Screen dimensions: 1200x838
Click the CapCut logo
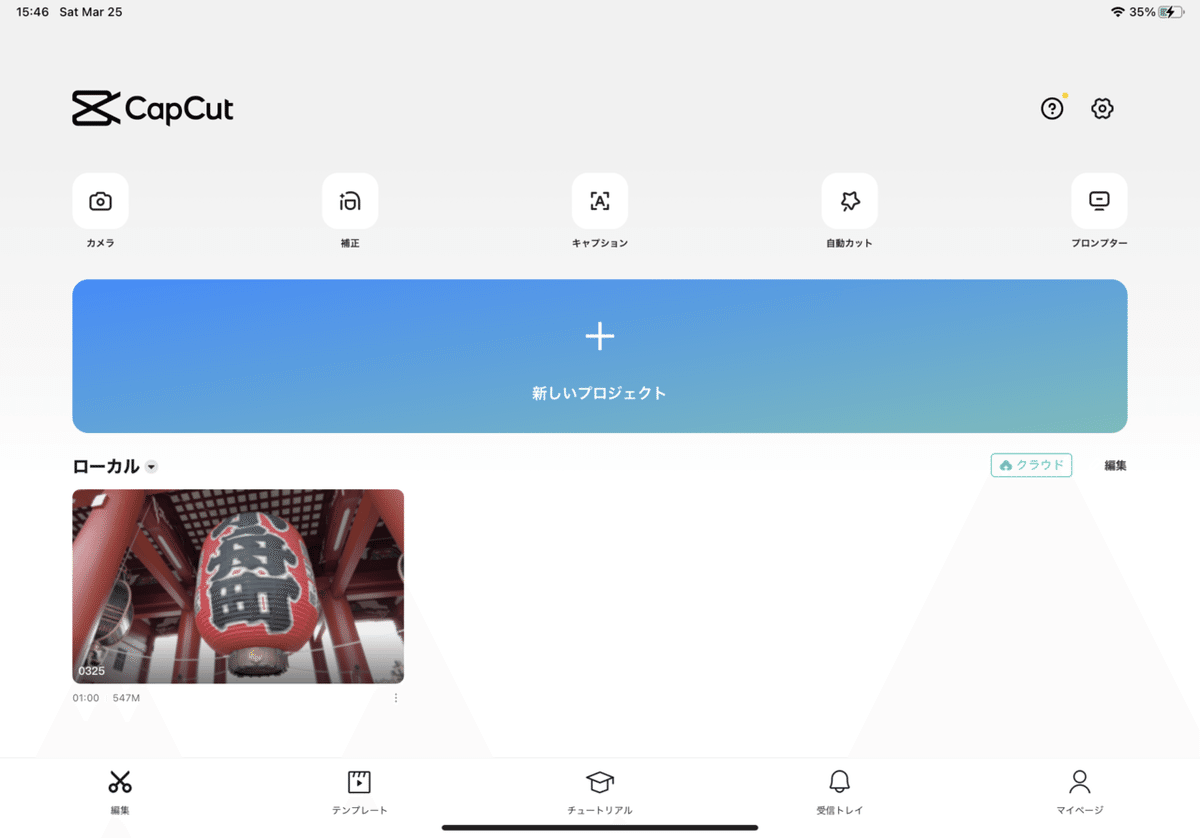point(153,109)
